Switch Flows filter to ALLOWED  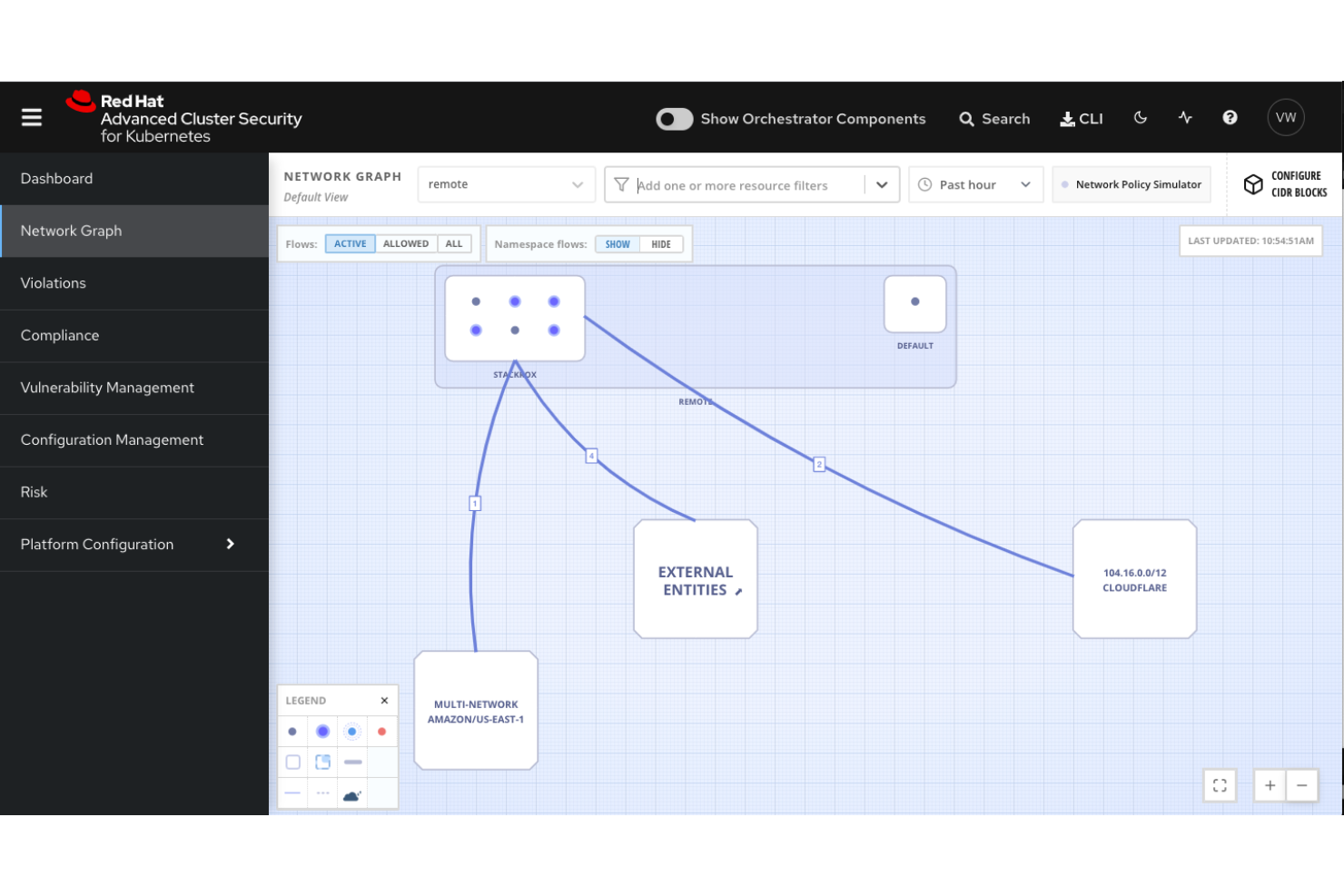[x=406, y=243]
